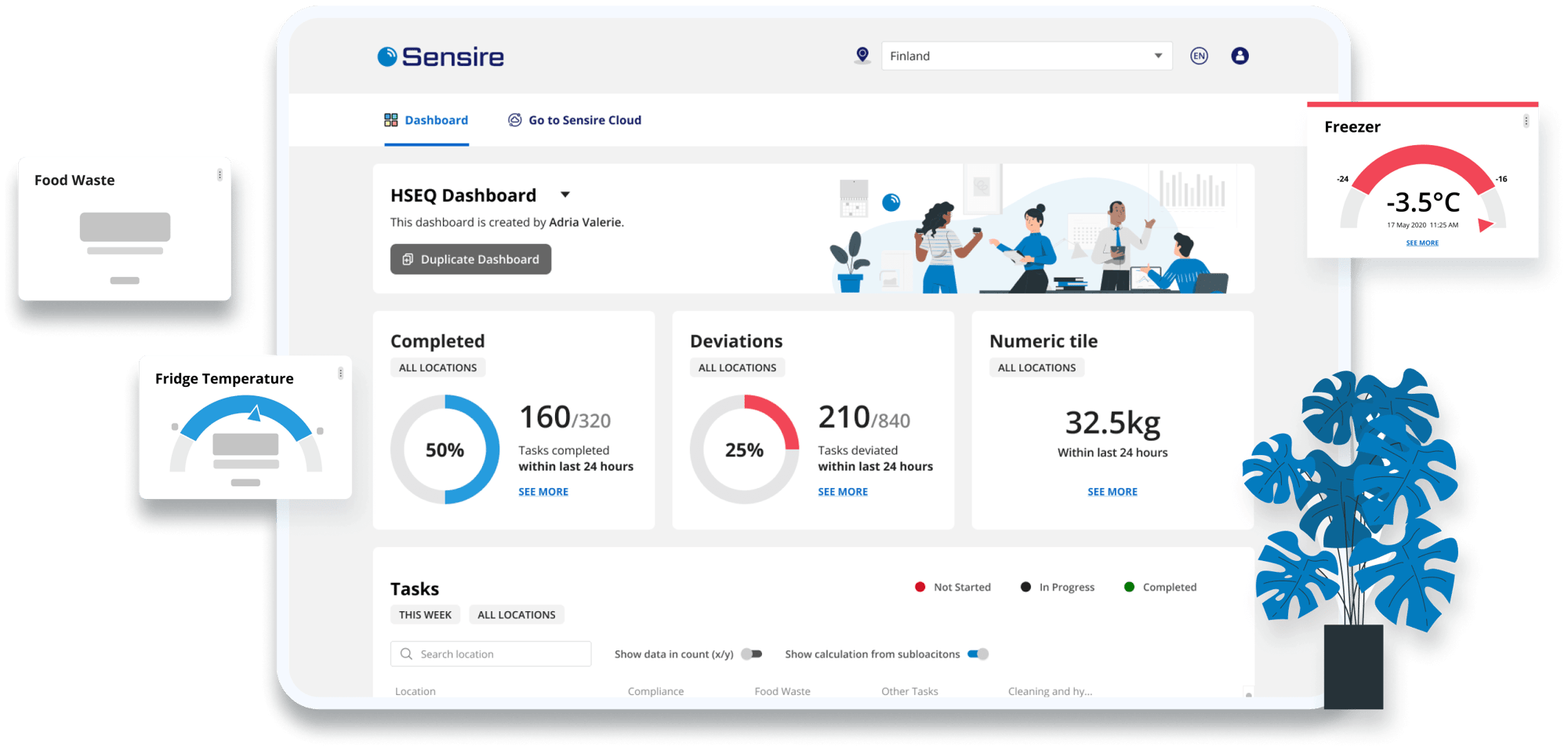Click the 25% deviations donut chart
The height and width of the screenshot is (750, 1568).
744,450
